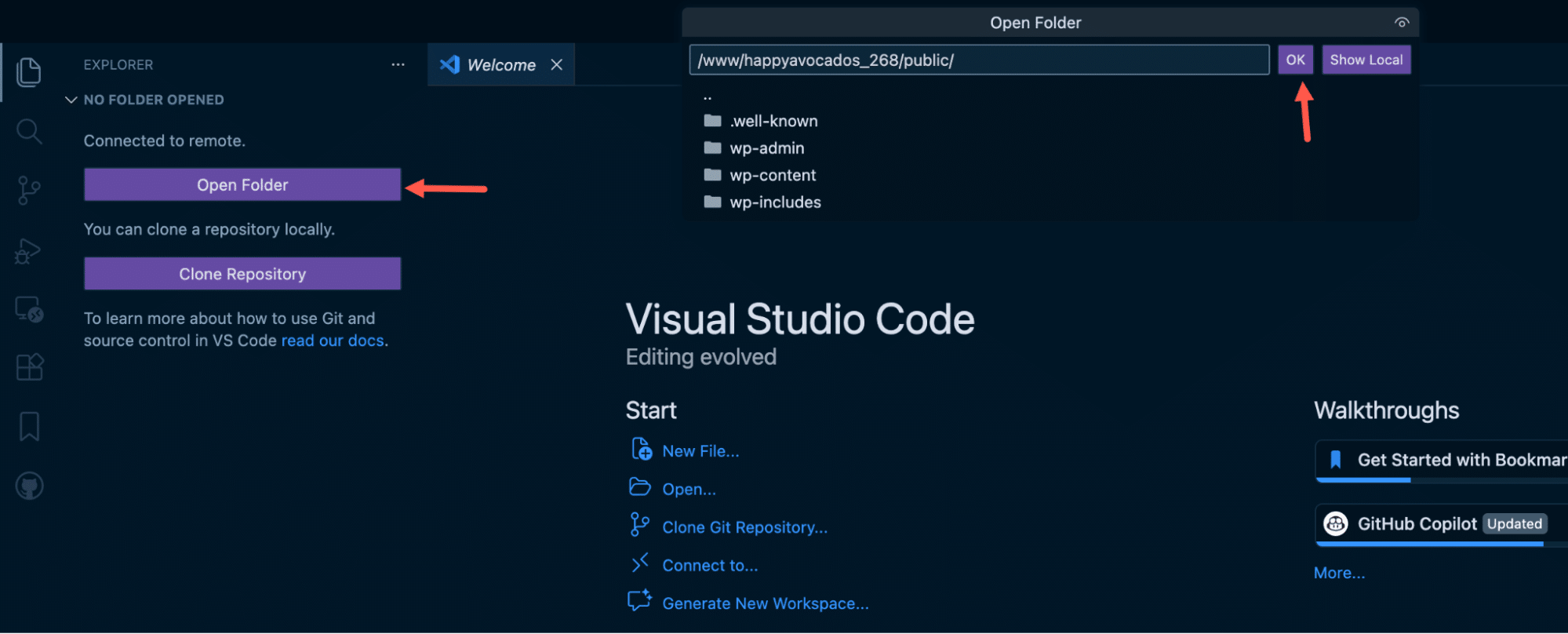This screenshot has height=634, width=1568.
Task: Close the Welcome tab
Action: tap(557, 65)
